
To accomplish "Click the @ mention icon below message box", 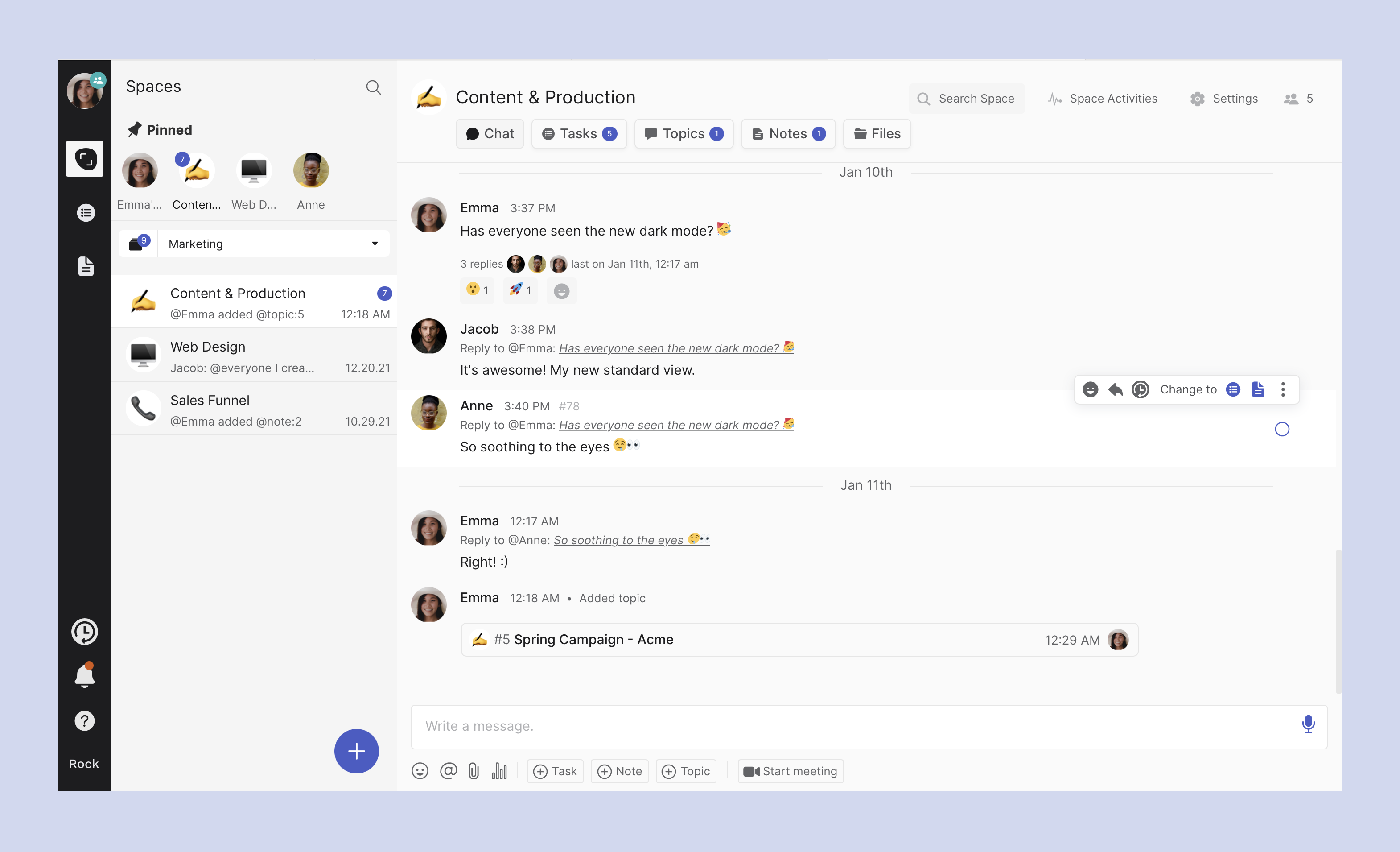I will click(x=448, y=771).
